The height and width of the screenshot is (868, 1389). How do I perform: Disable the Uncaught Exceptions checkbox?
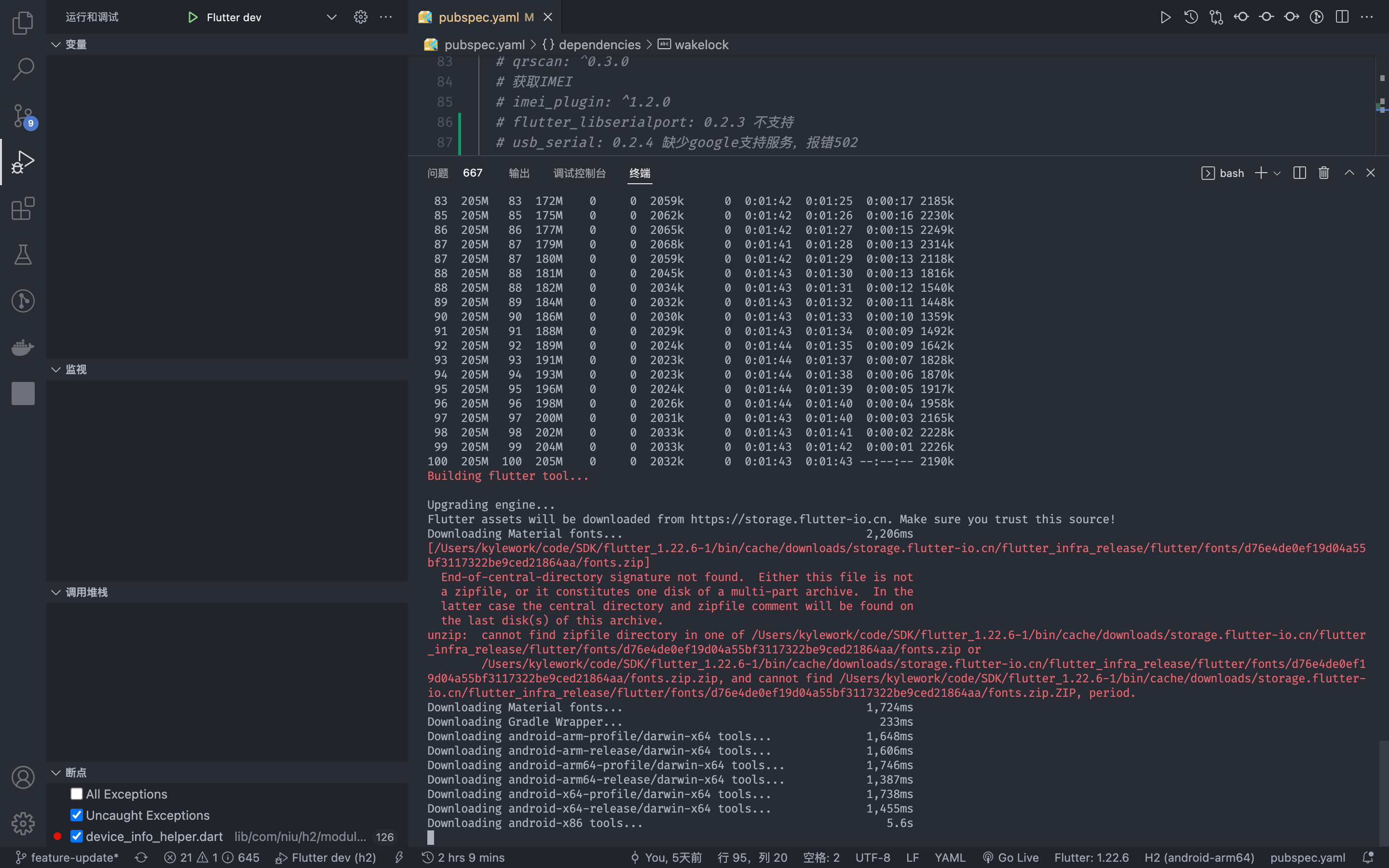(76, 814)
